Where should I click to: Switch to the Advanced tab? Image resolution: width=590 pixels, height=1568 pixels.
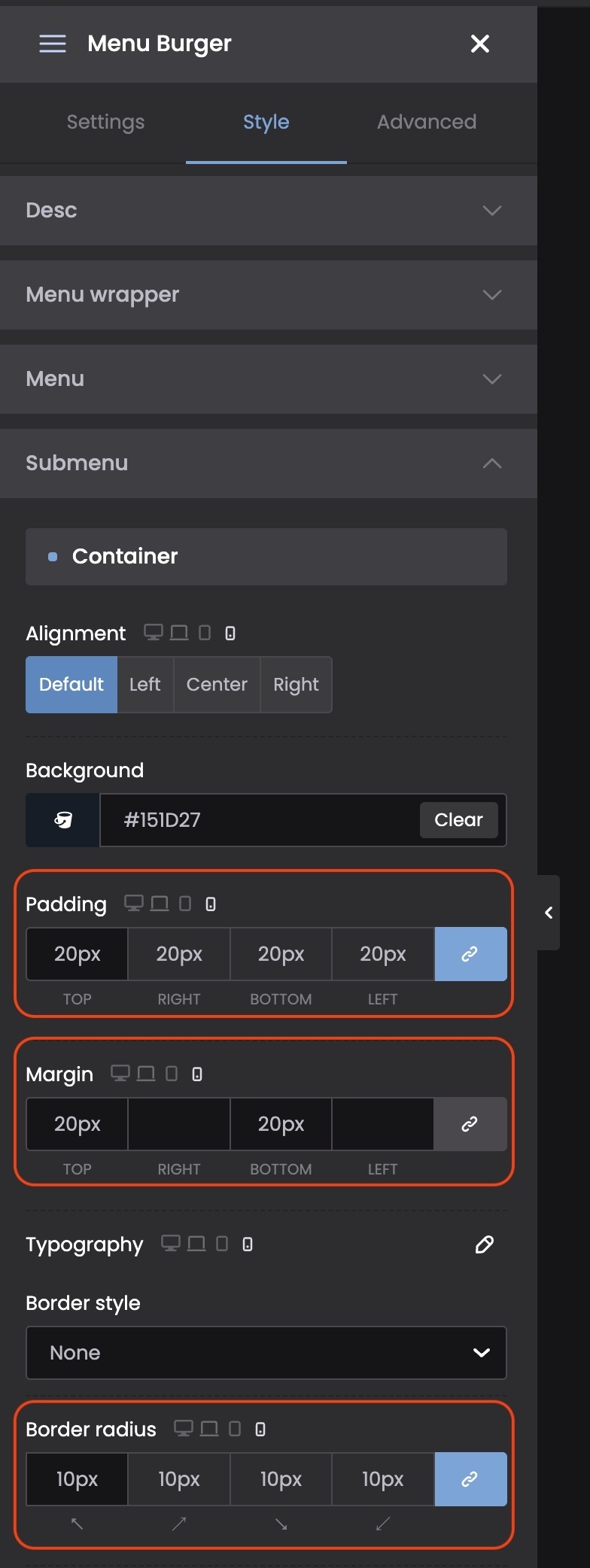(427, 122)
